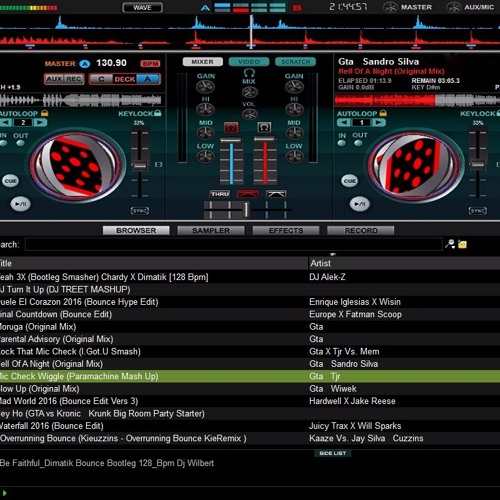This screenshot has width=500, height=500.
Task: Click play/pause button on left deck
Action: pos(21,204)
